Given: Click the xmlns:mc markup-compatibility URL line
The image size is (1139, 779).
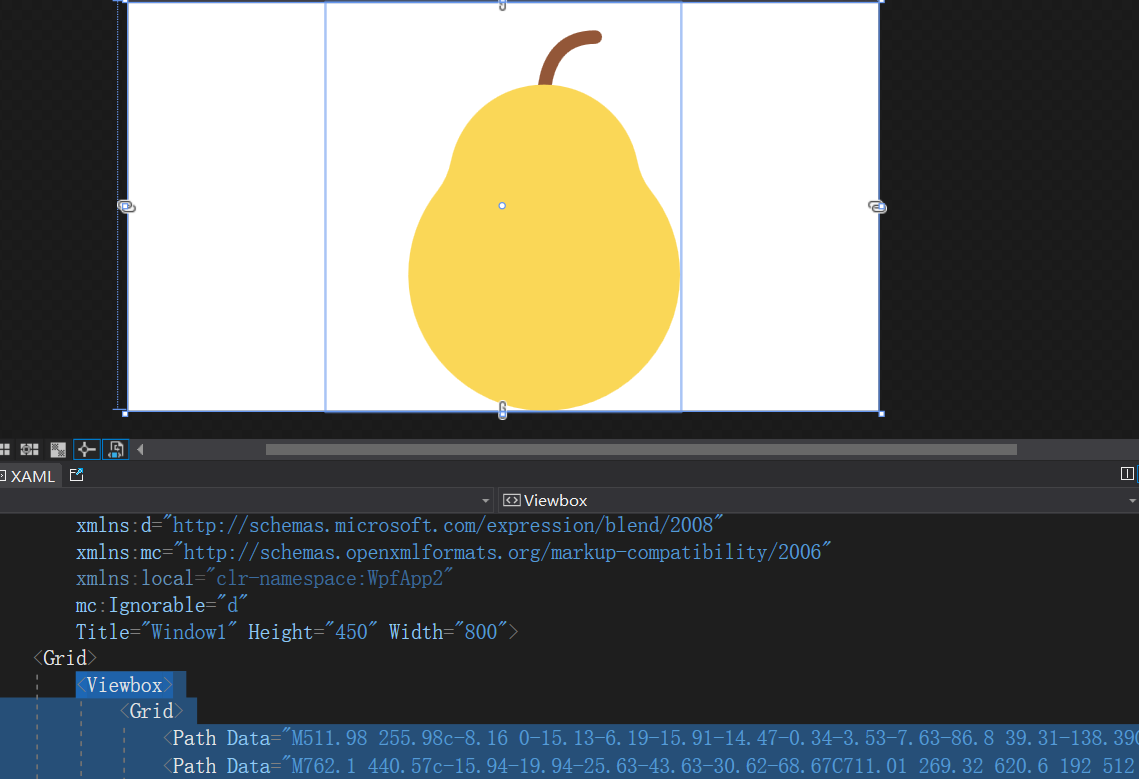Looking at the screenshot, I should click(453, 552).
